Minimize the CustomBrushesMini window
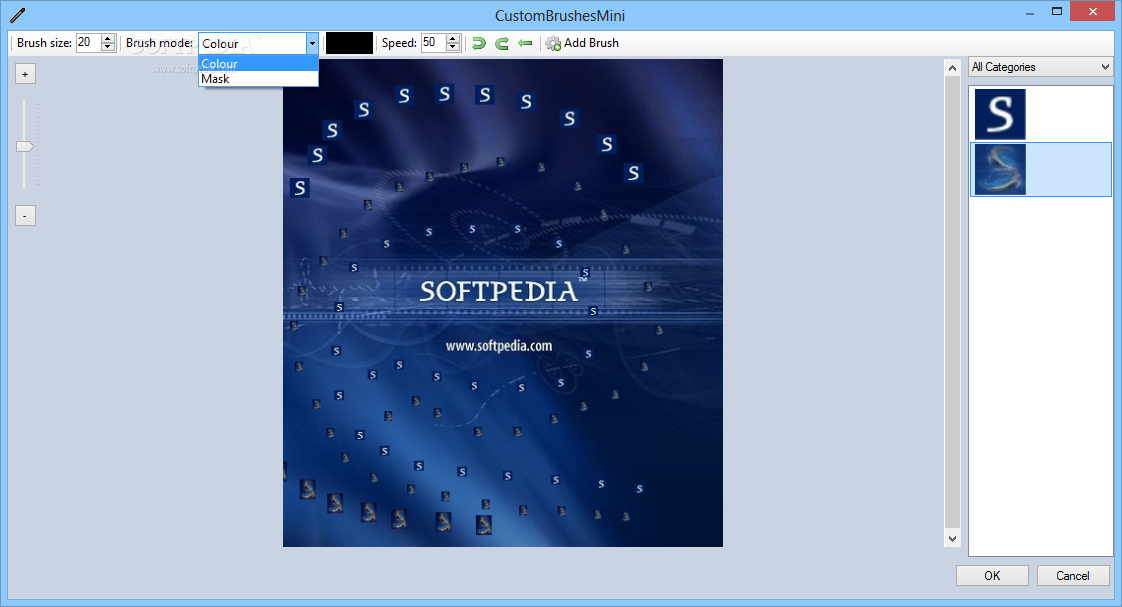1122x607 pixels. (x=1030, y=12)
